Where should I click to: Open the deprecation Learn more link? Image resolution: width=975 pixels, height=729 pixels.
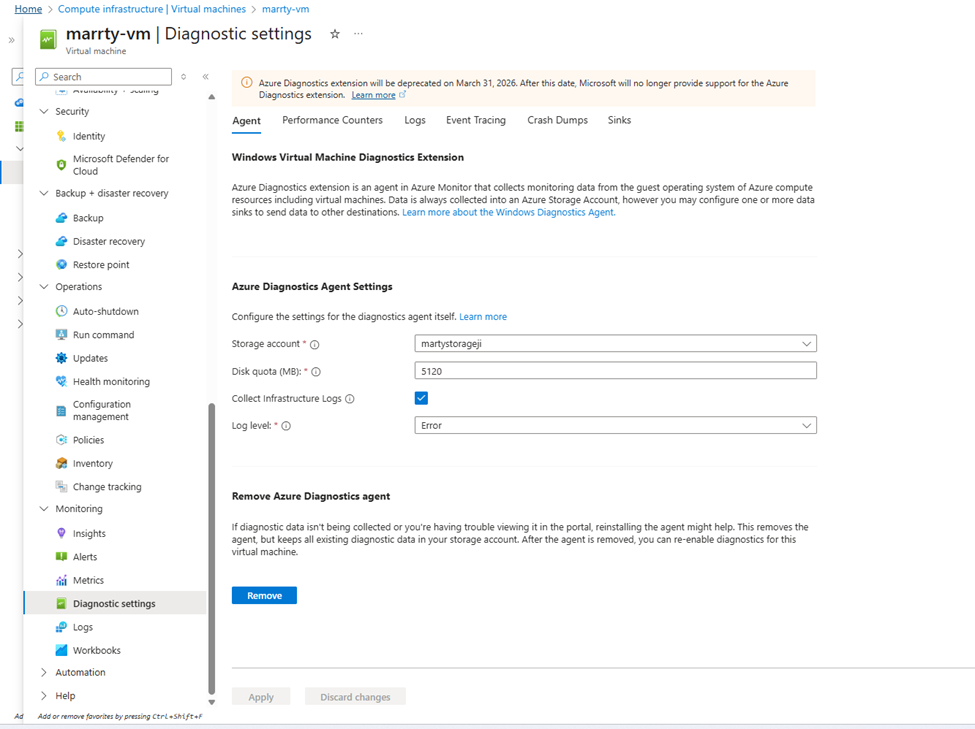tap(374, 95)
